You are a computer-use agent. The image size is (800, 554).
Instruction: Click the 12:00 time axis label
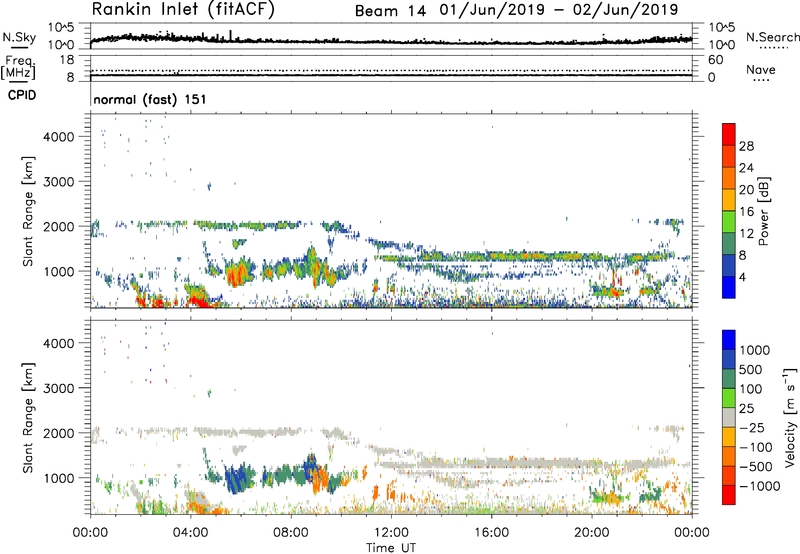tap(391, 533)
